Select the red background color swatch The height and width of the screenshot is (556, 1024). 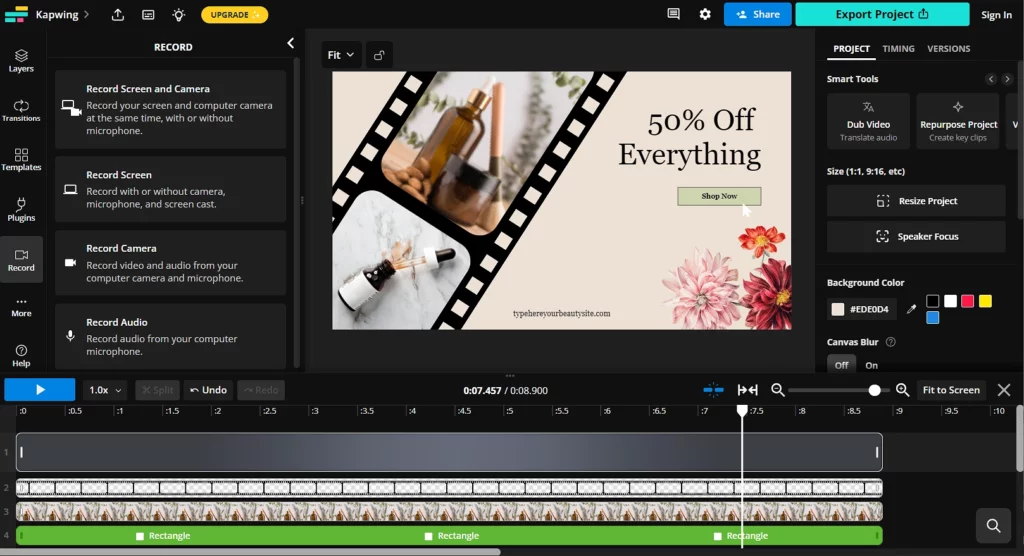point(967,301)
